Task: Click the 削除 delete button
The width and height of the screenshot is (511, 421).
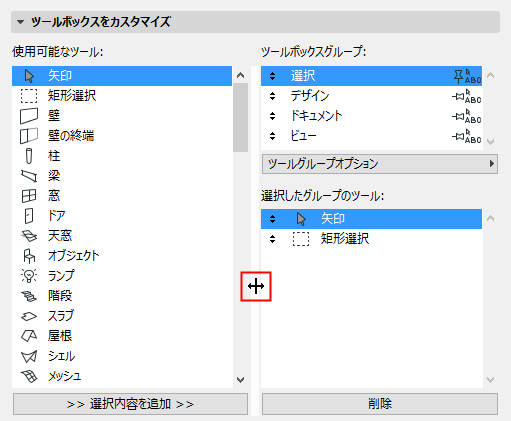Action: click(380, 404)
